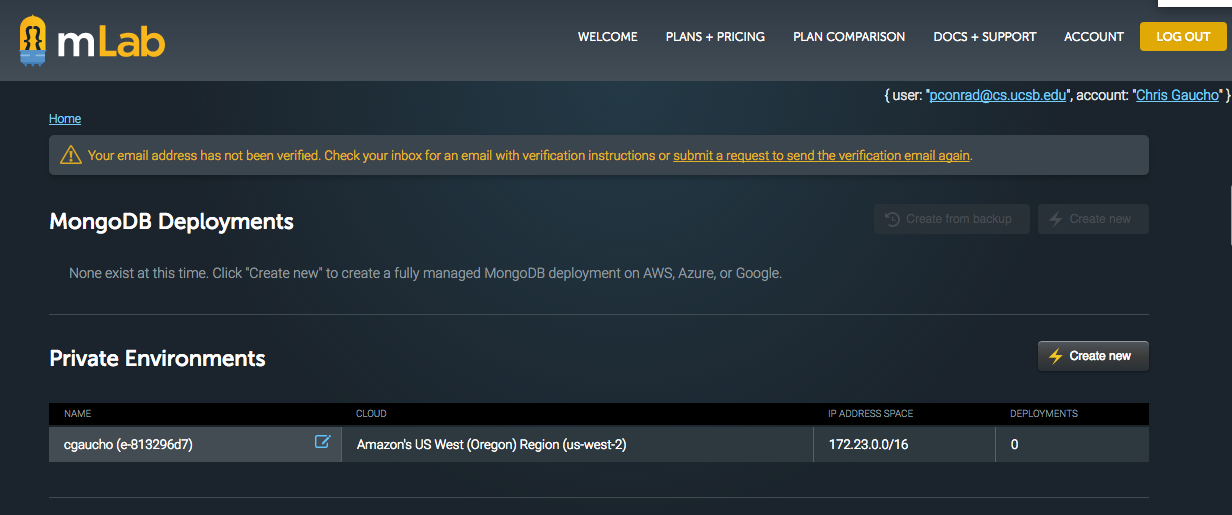
Task: Go to PLANS + PRICING
Action: [715, 37]
